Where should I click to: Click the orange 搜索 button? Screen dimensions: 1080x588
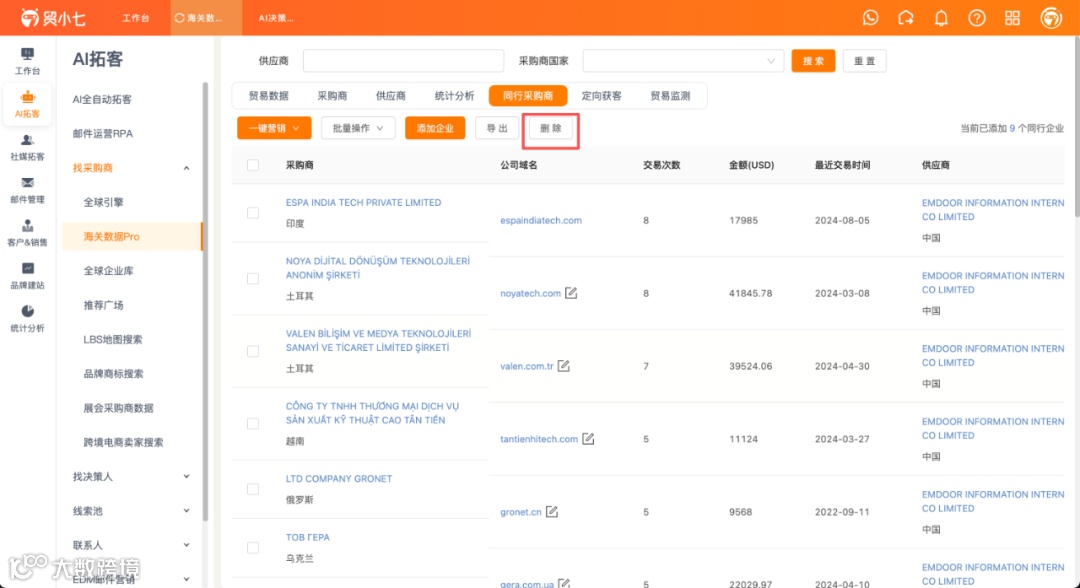[x=813, y=61]
